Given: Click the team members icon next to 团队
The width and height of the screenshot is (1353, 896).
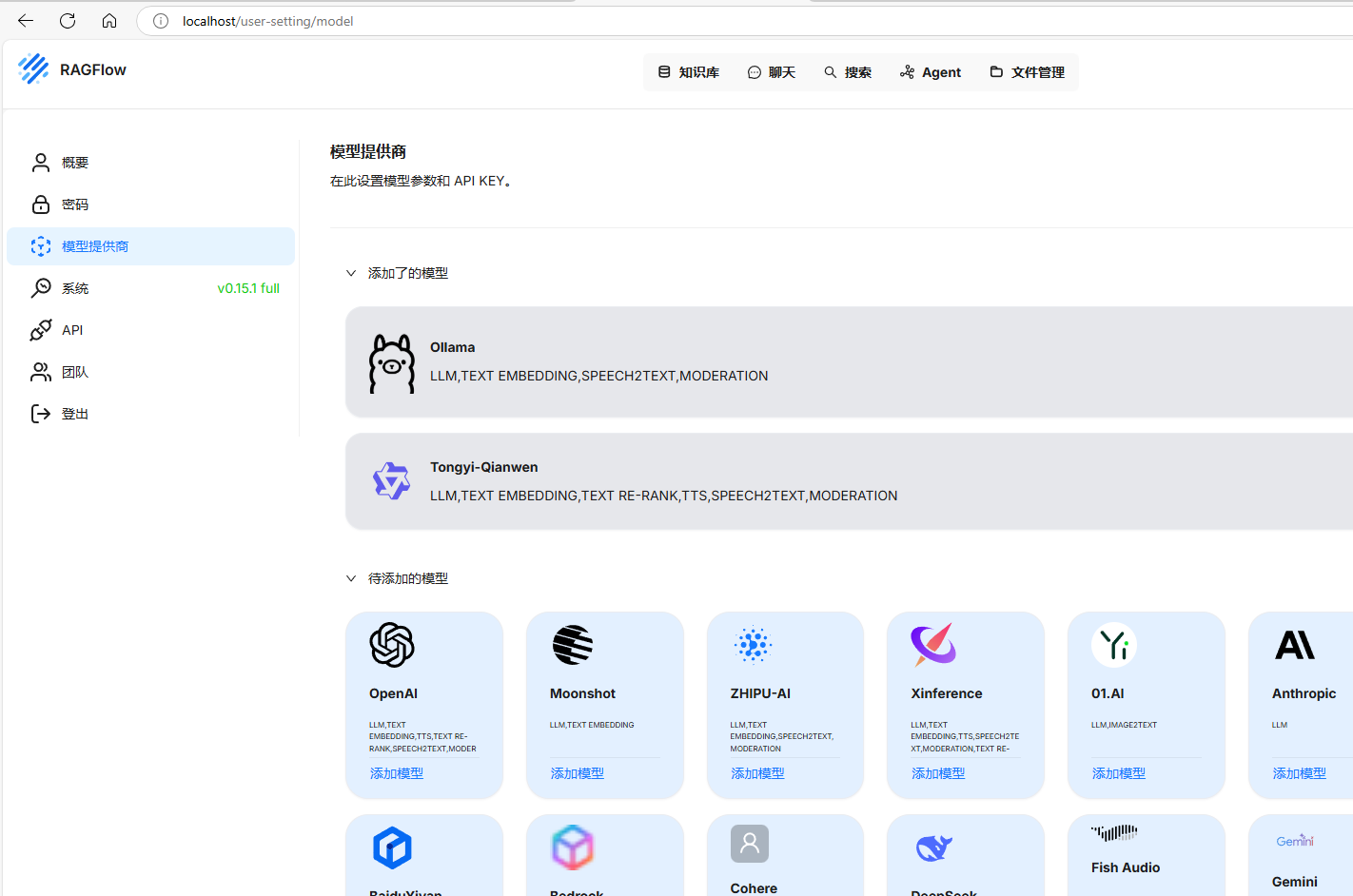Looking at the screenshot, I should 41,372.
